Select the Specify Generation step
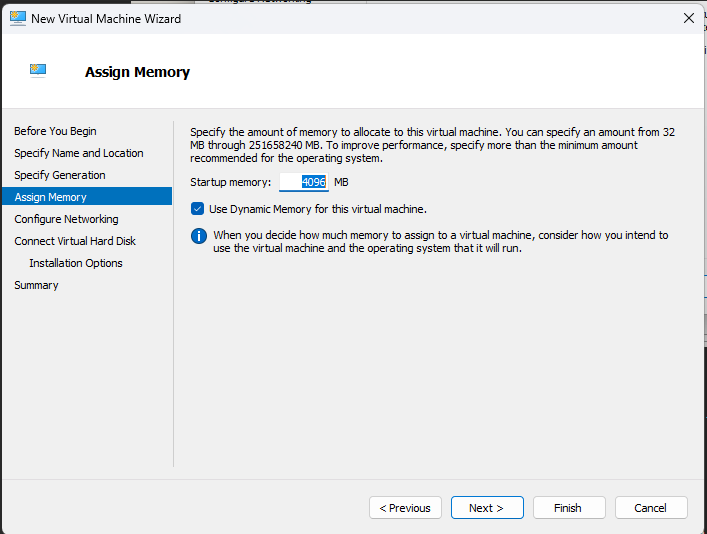Screen dimensions: 707x534 click(59, 175)
